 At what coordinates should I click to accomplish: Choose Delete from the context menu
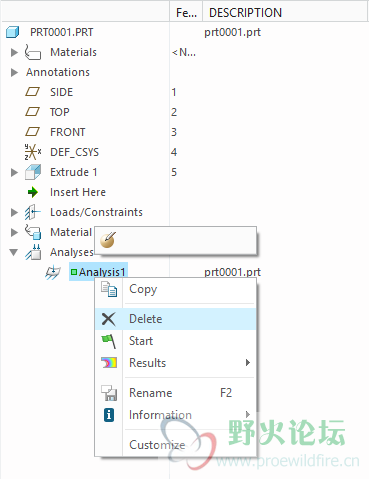click(176, 319)
